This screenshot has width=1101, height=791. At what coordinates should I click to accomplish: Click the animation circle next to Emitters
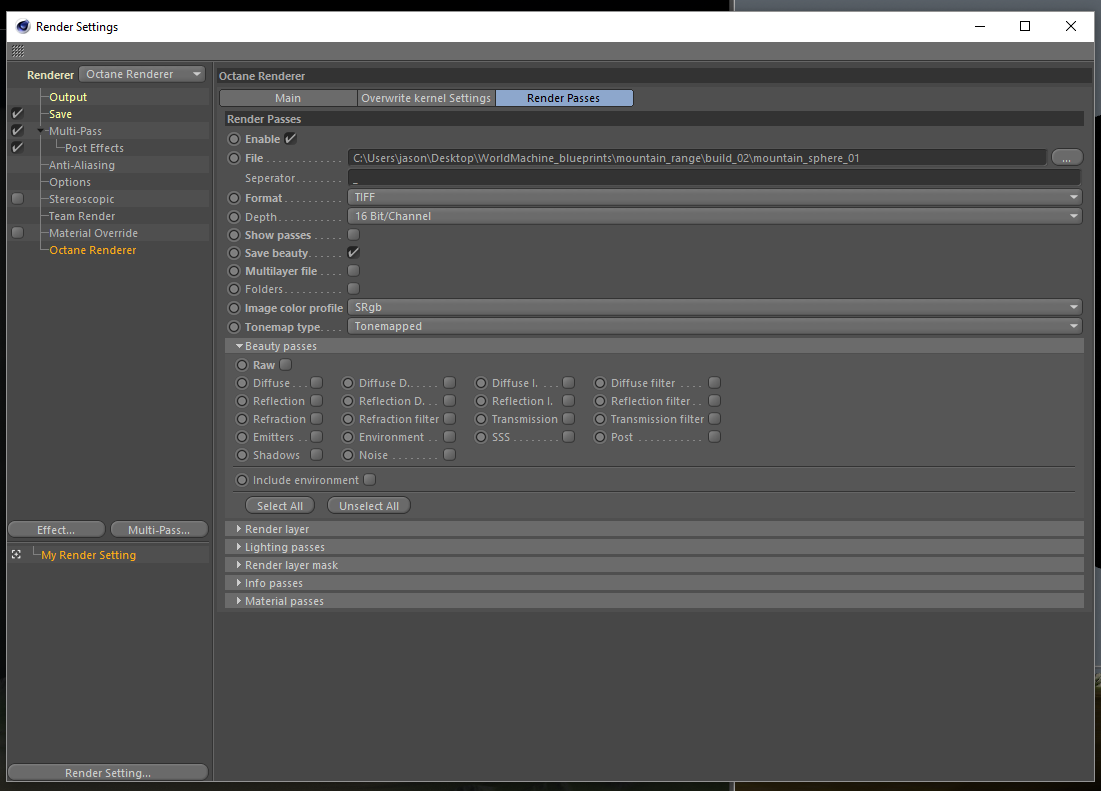coord(242,437)
